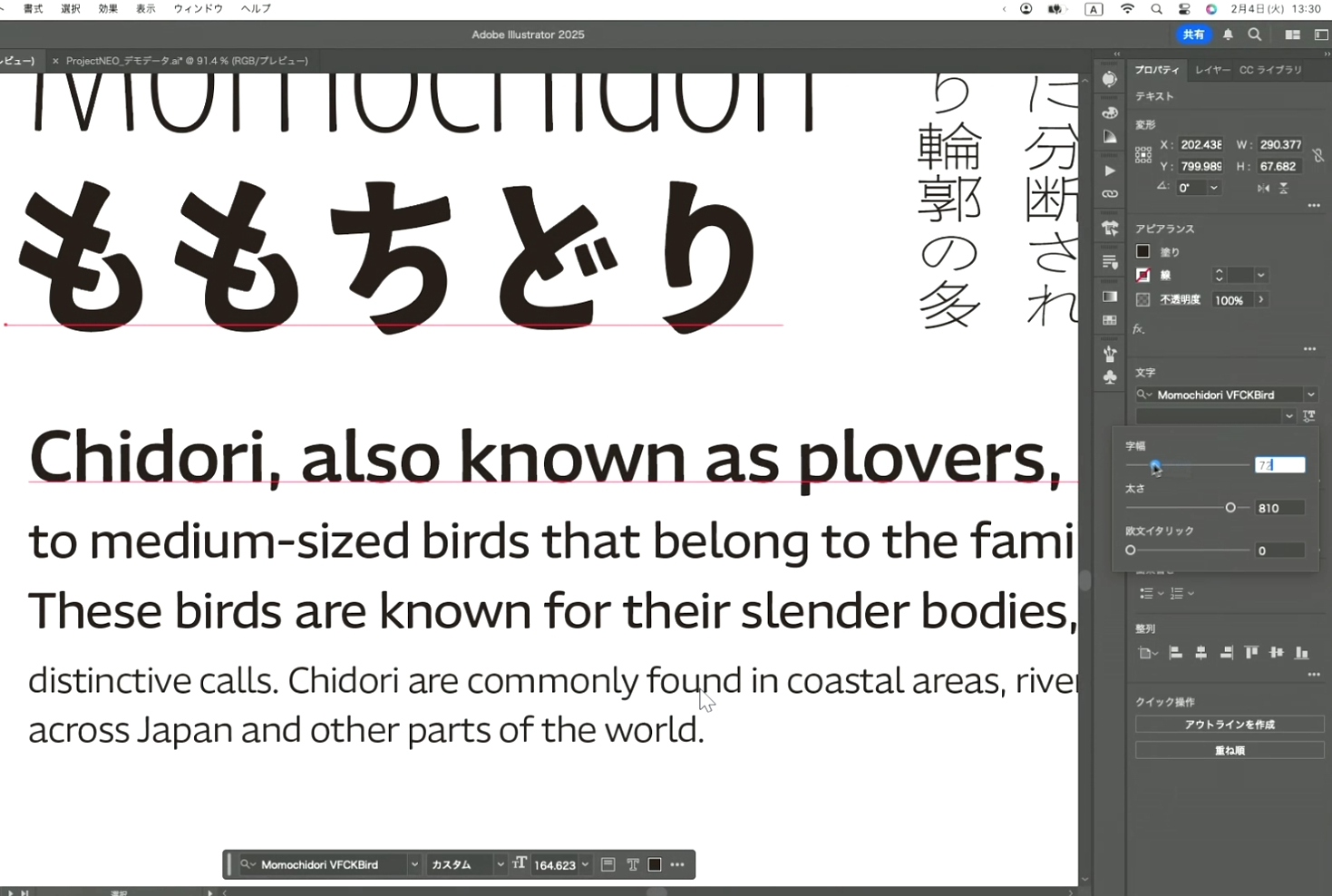
Task: Open the taskbar font family dropdown
Action: point(414,865)
